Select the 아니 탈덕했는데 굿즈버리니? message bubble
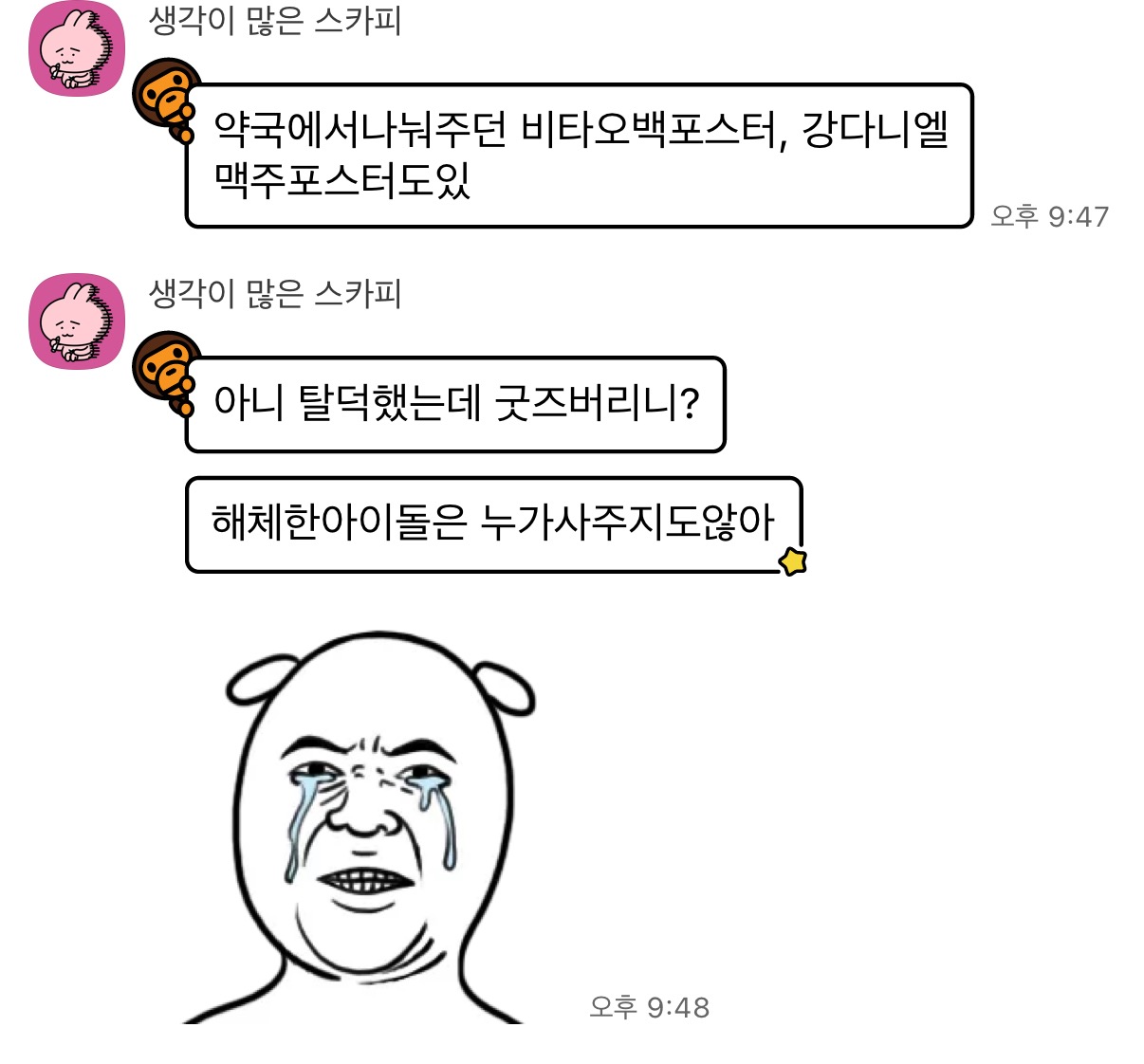Viewport: 1144px width, 1064px height. pyautogui.click(x=455, y=404)
